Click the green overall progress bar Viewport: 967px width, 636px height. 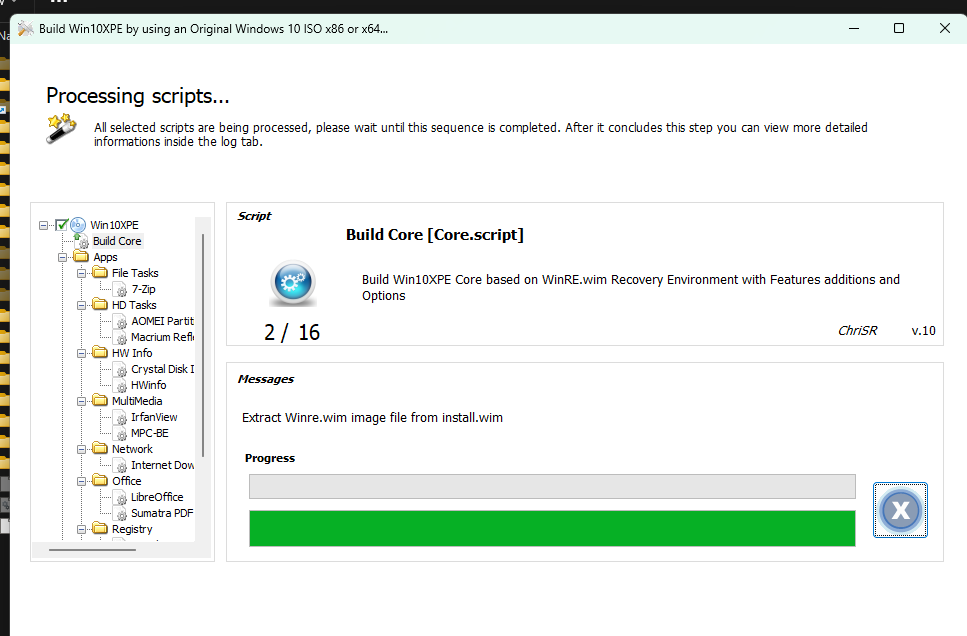[x=552, y=528]
